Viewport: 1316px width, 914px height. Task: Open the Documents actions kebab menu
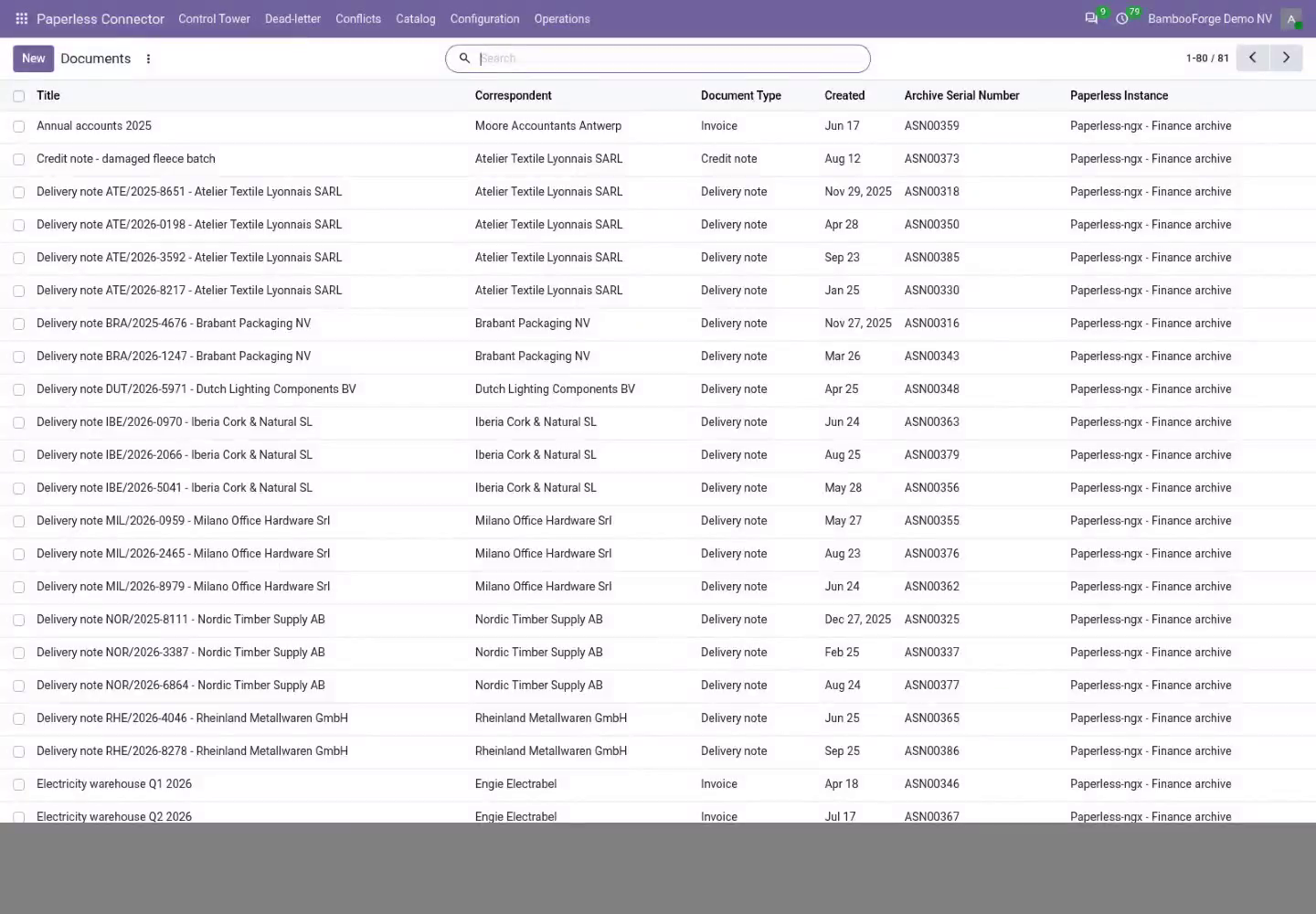pos(148,58)
